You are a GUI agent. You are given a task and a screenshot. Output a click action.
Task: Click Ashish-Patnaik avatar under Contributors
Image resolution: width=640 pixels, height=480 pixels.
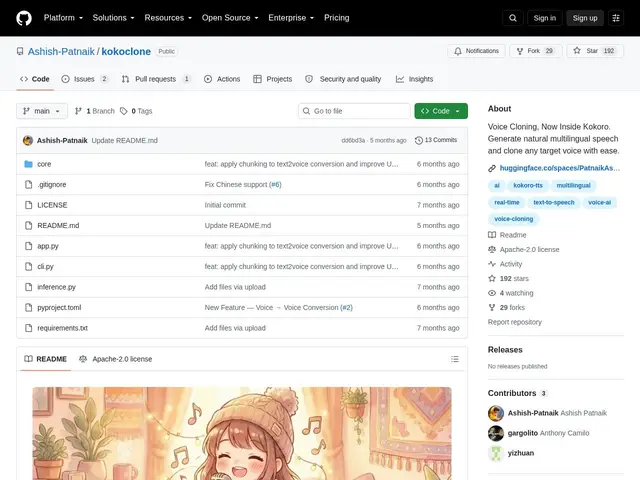click(496, 413)
